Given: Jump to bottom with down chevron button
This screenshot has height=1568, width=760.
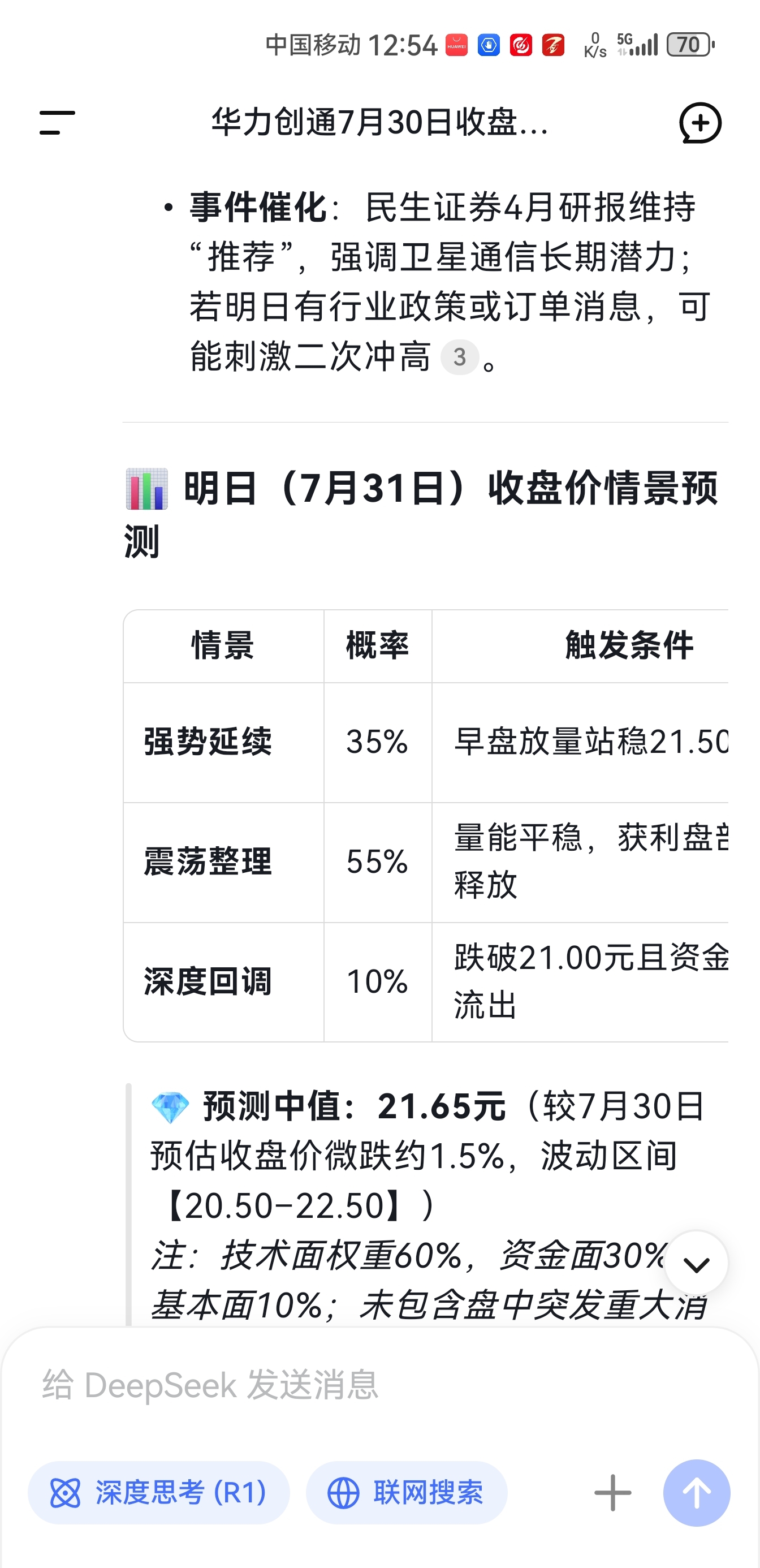Looking at the screenshot, I should click(x=696, y=1265).
